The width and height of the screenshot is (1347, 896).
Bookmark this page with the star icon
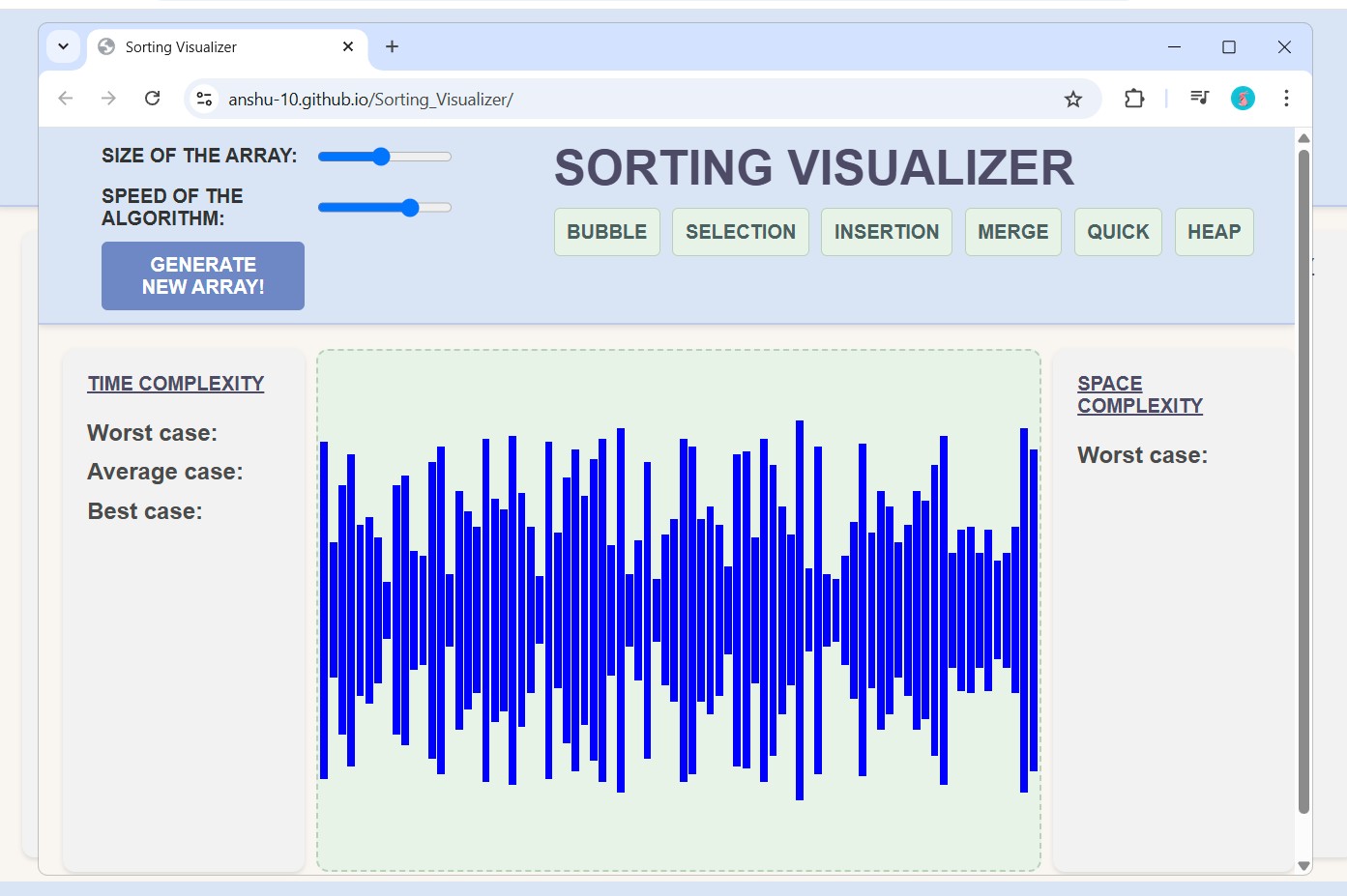pyautogui.click(x=1073, y=99)
